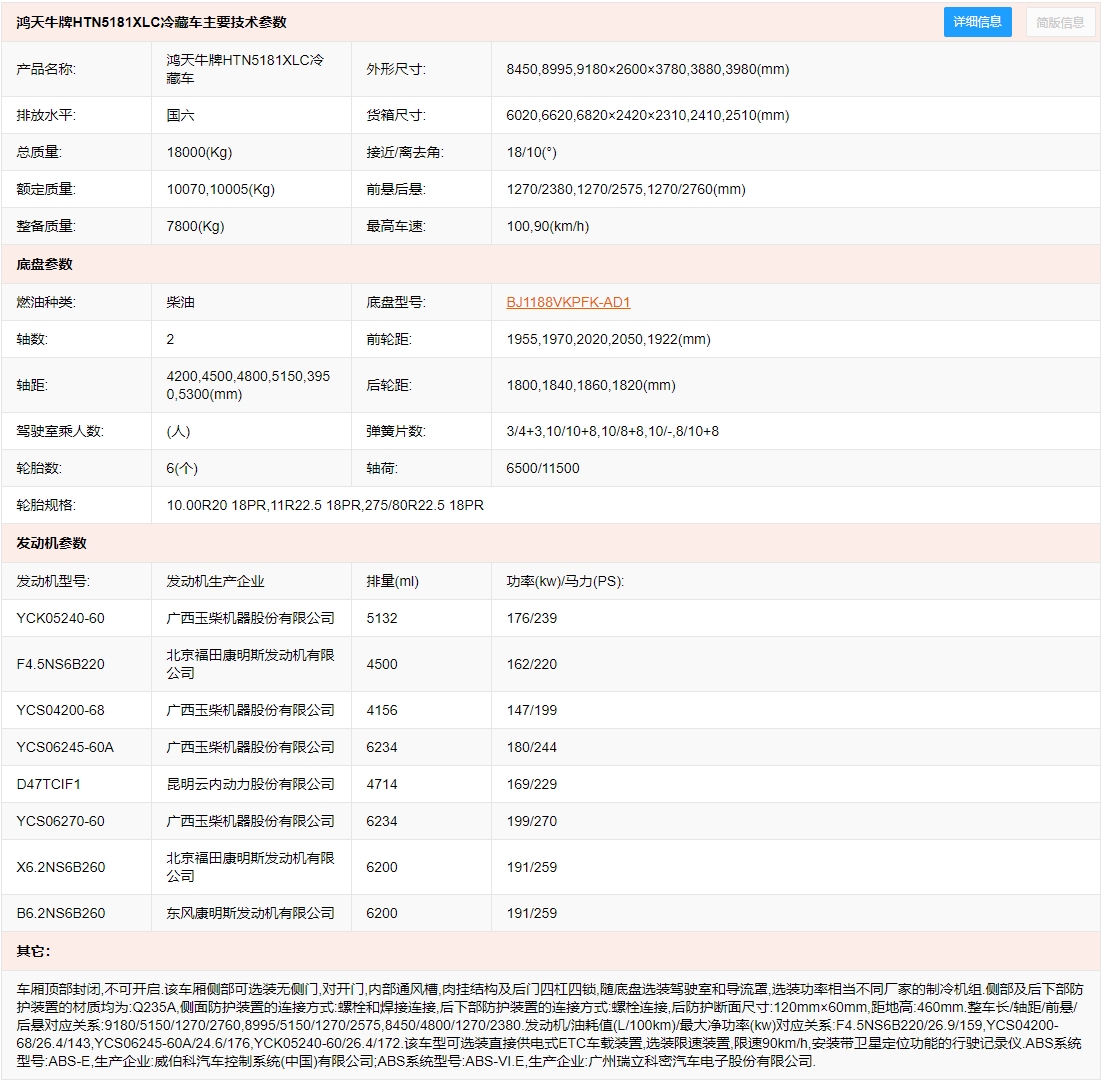Click engine model F4.5NS6B220
The width and height of the screenshot is (1107, 1083).
[x=61, y=665]
